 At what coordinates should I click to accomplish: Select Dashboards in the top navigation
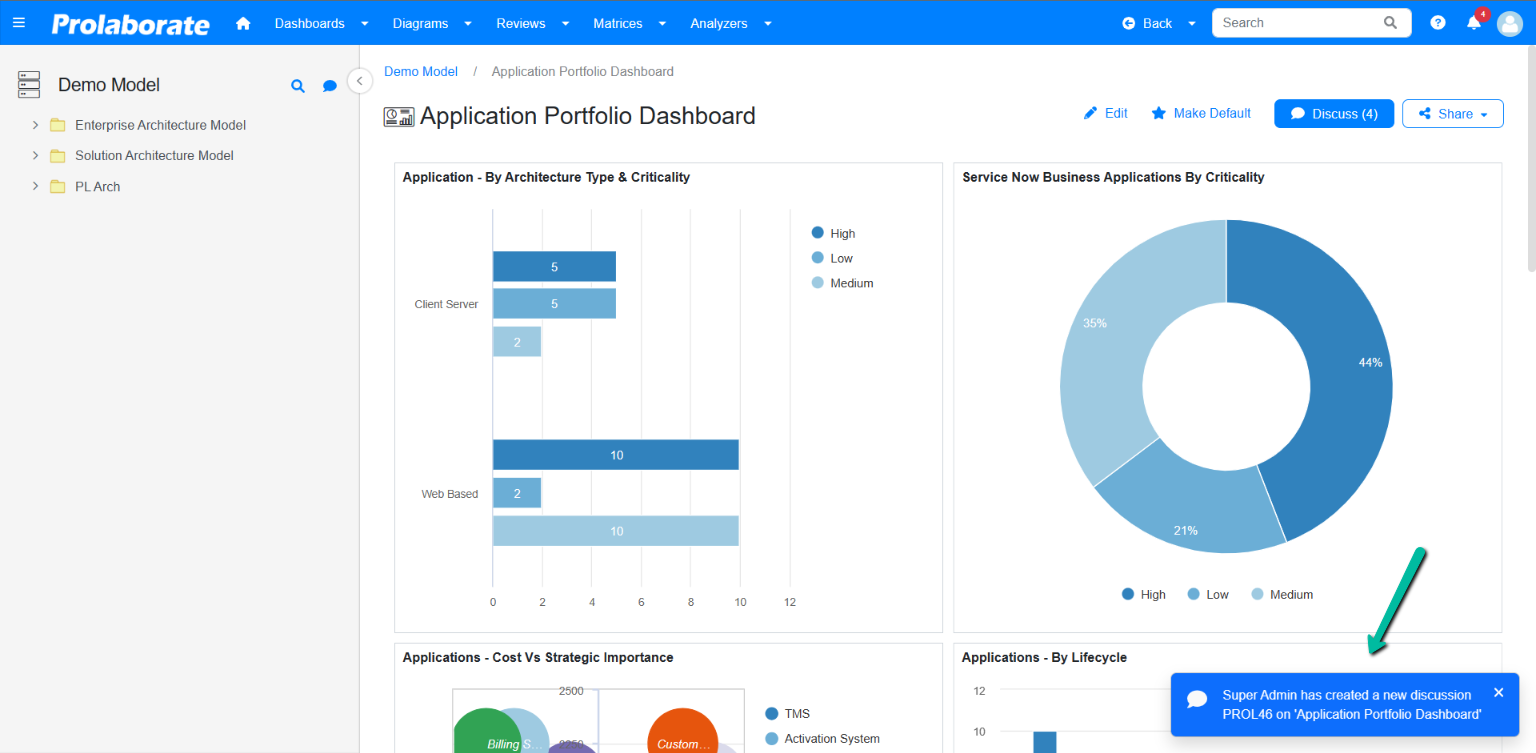click(x=310, y=23)
